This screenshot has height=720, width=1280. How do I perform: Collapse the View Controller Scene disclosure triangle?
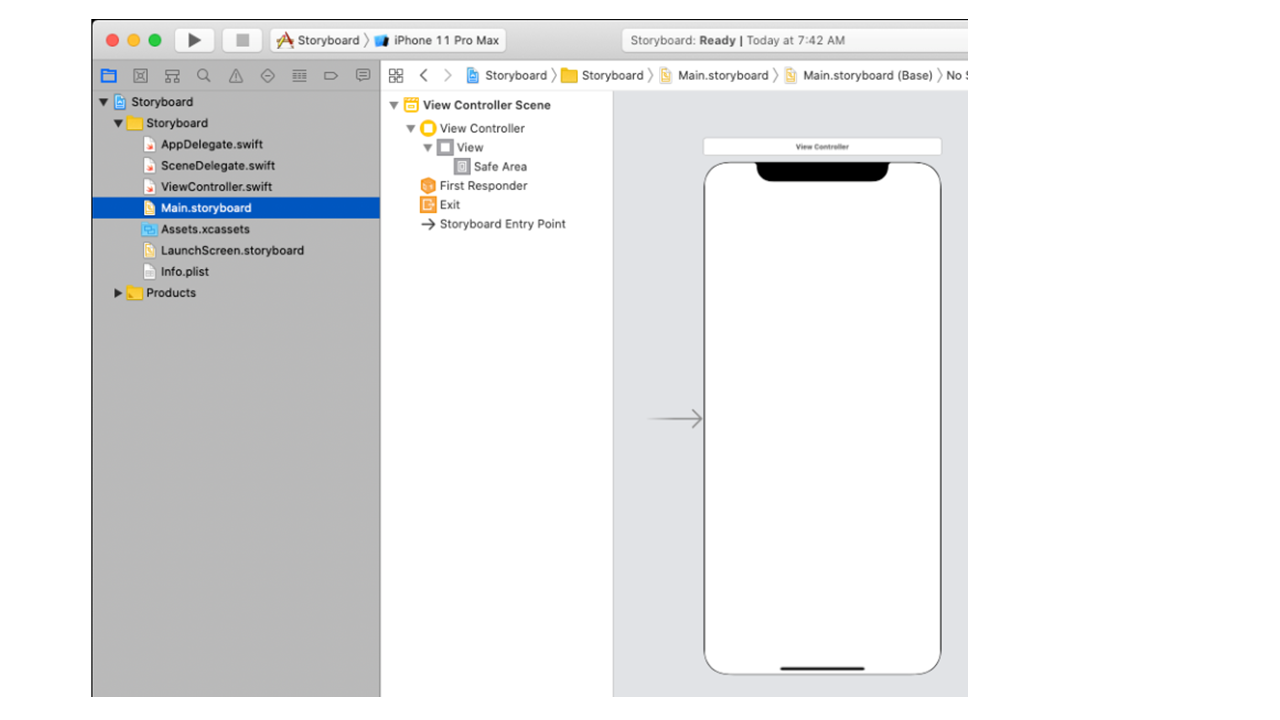(394, 105)
